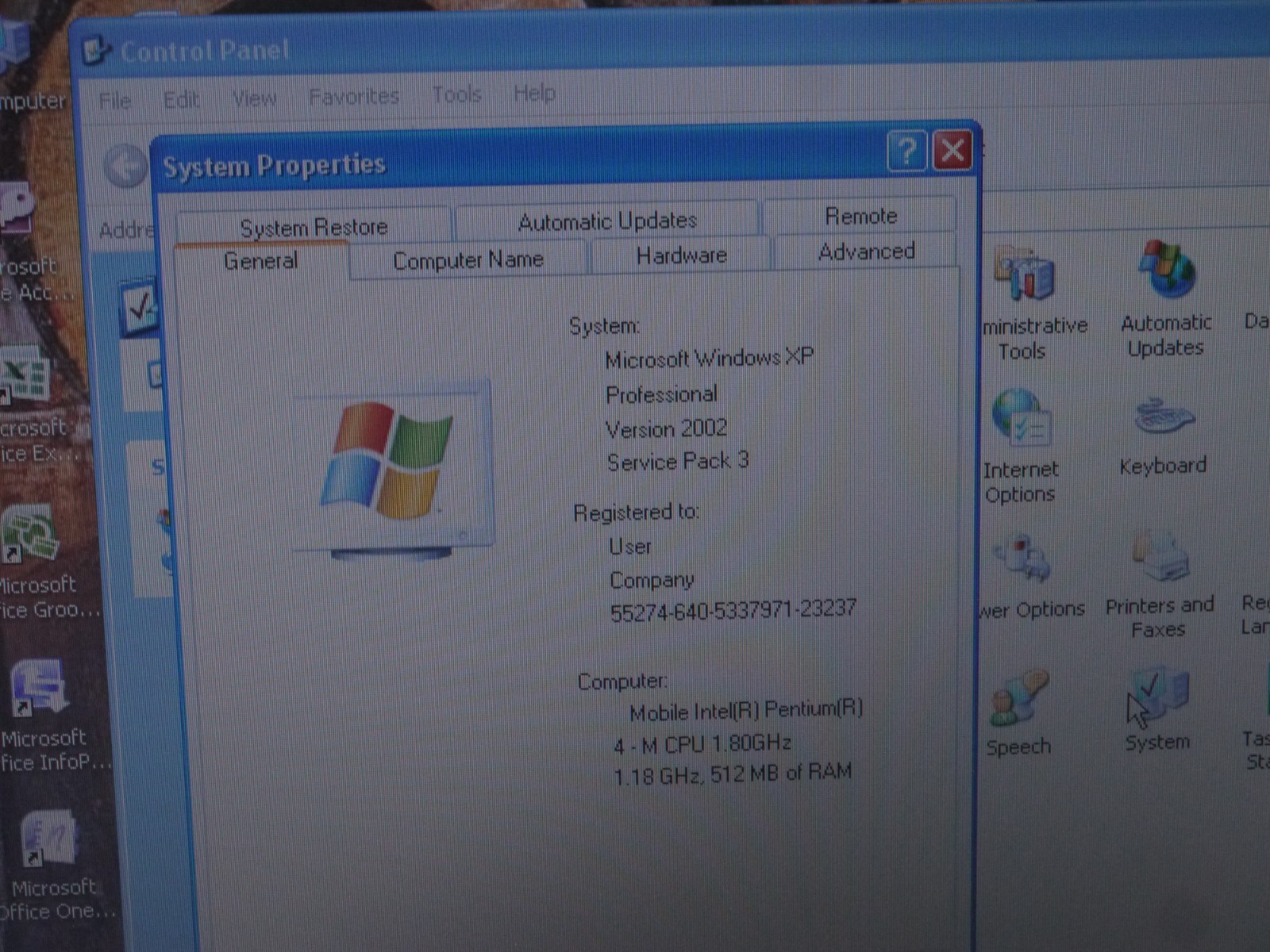Select the My Computer desktop icon

16,48
